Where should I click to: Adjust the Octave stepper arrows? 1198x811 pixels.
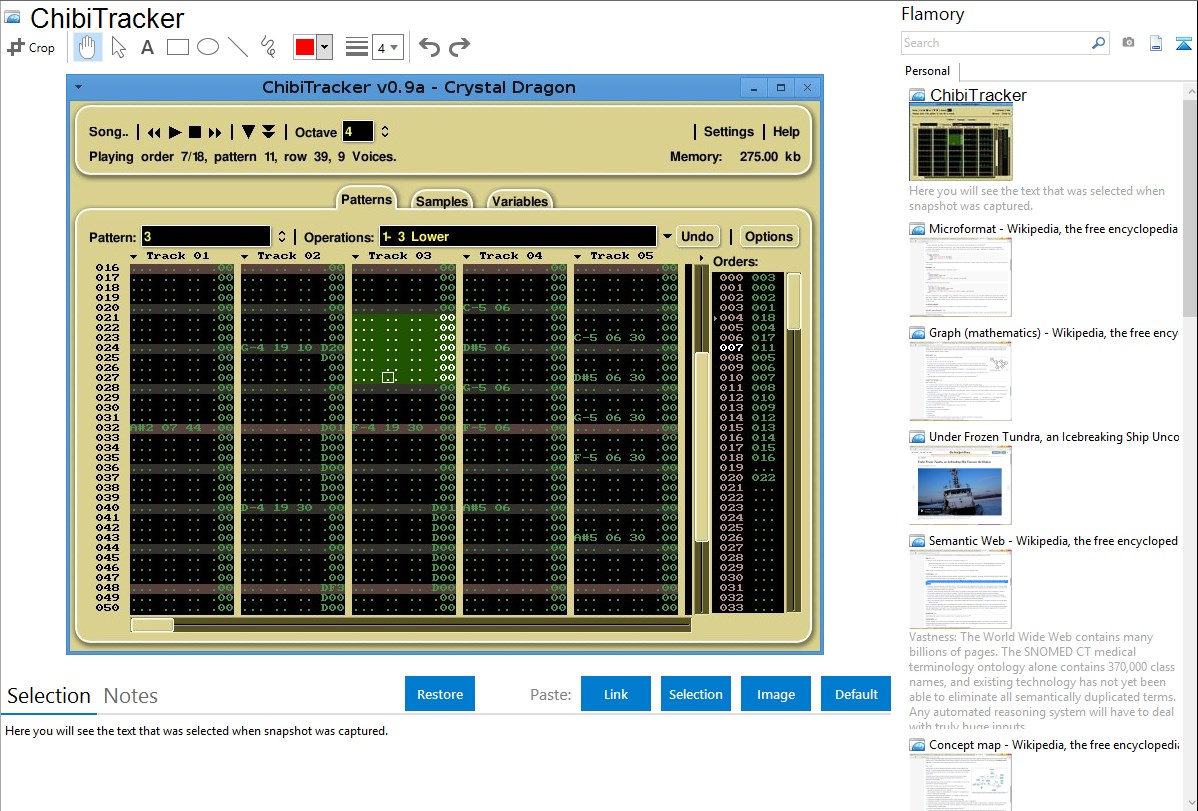[385, 131]
